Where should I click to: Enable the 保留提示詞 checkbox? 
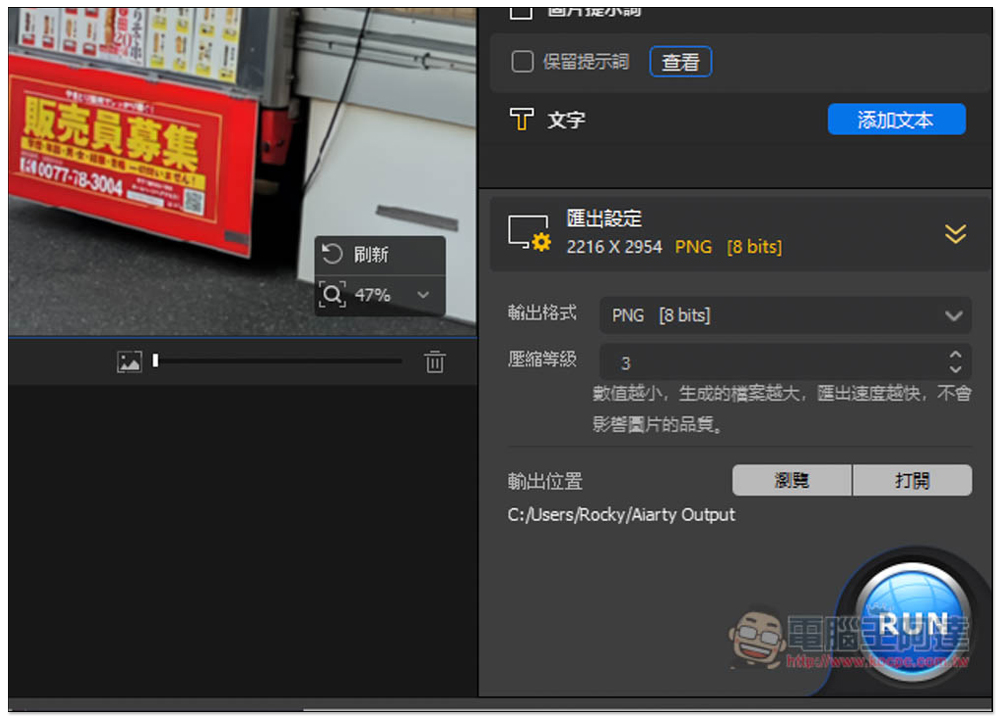click(x=522, y=62)
